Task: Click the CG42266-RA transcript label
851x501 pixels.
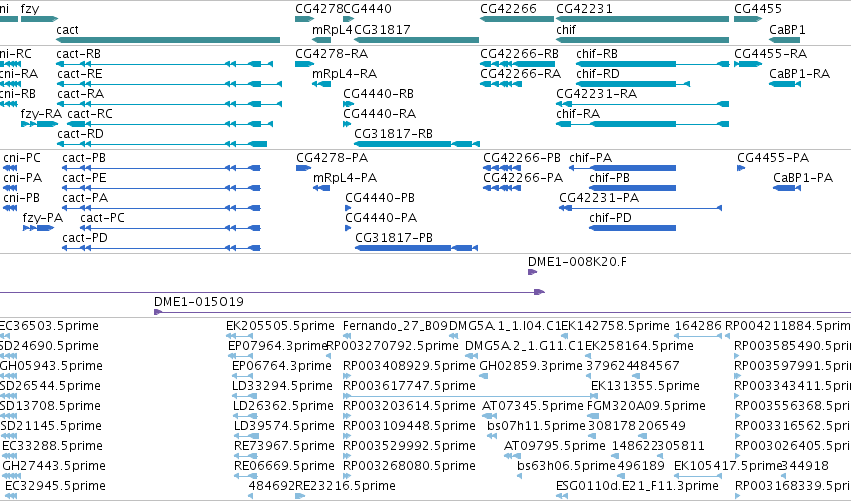Action: [520, 74]
